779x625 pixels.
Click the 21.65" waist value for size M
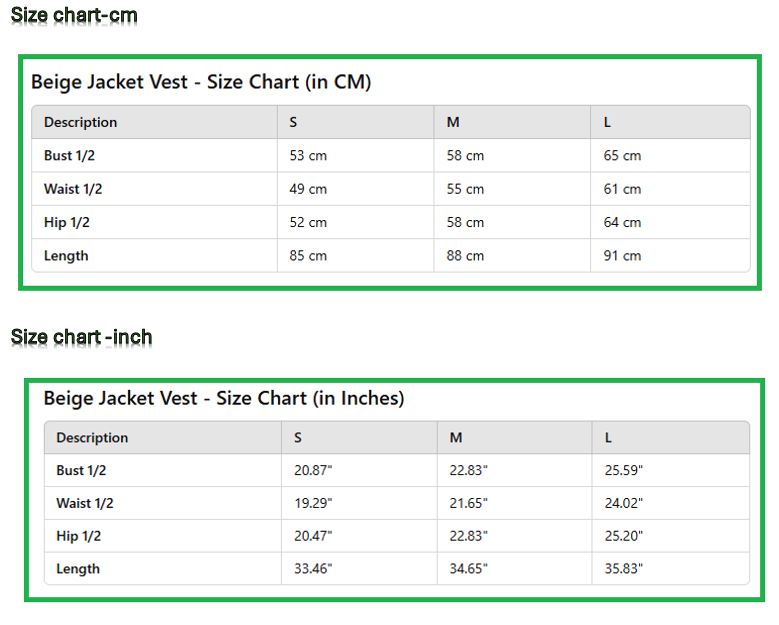click(468, 503)
